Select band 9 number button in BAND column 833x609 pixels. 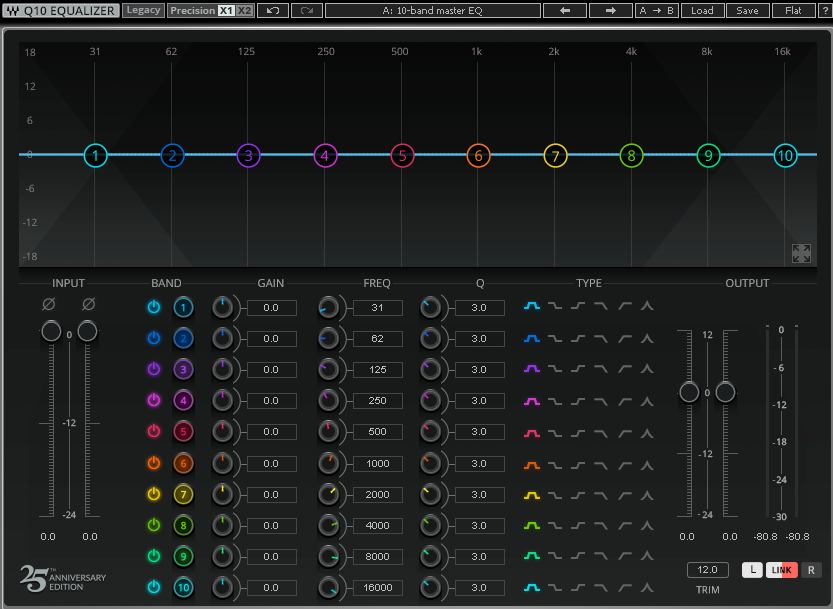pos(183,556)
